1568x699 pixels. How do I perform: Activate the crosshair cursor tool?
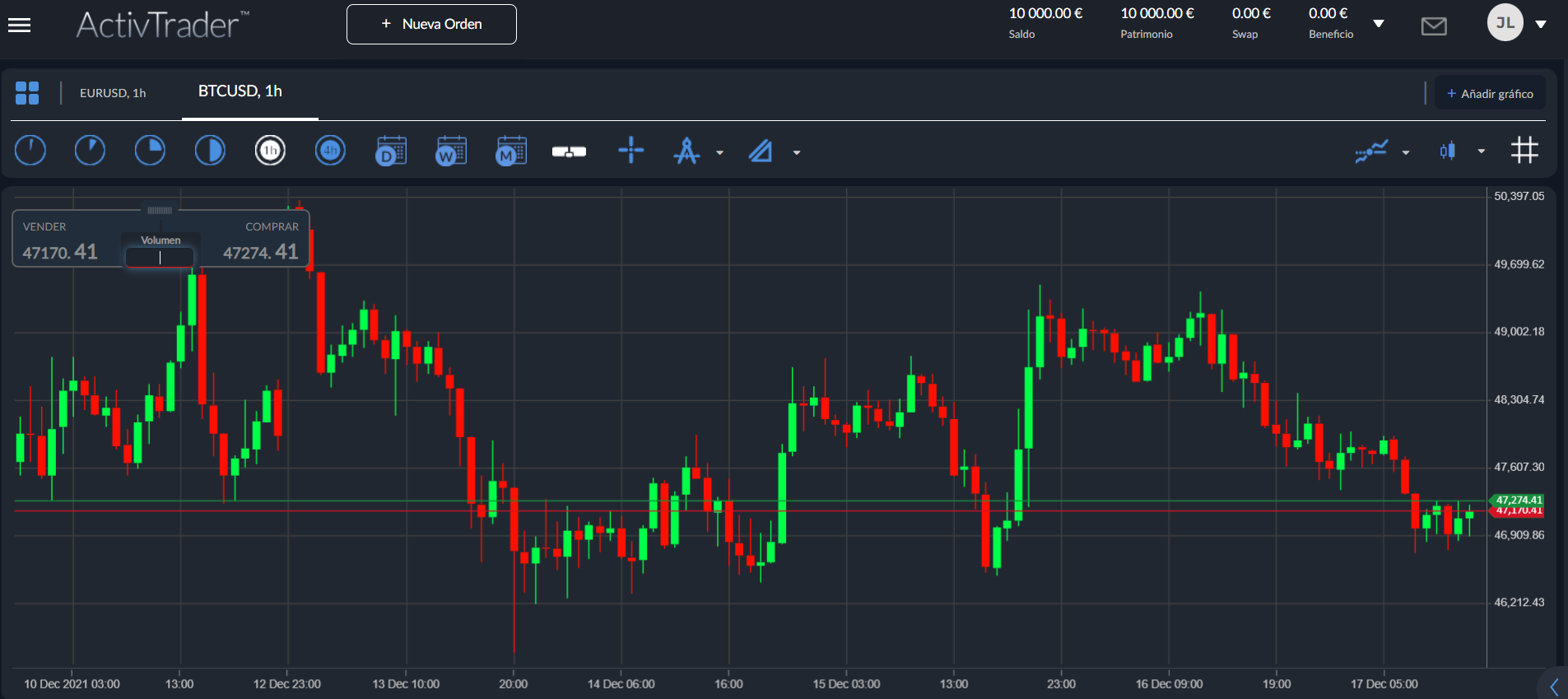[630, 151]
